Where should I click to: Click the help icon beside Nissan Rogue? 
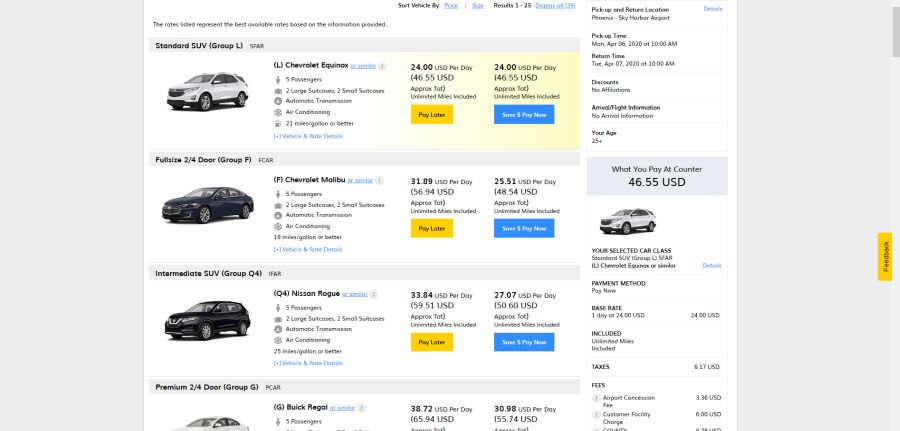click(x=374, y=295)
